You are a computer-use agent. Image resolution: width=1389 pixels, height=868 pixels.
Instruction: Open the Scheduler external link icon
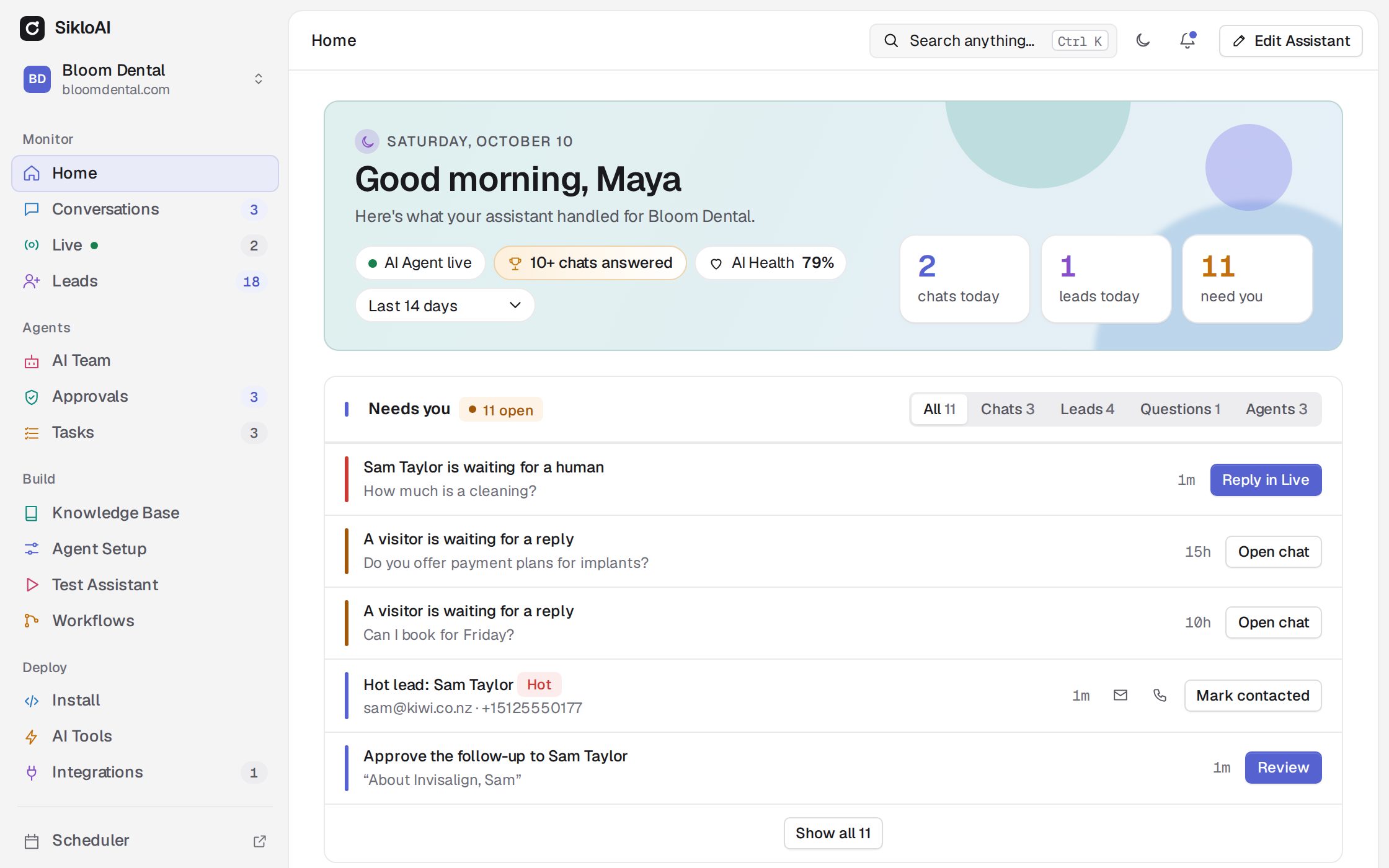(x=260, y=841)
